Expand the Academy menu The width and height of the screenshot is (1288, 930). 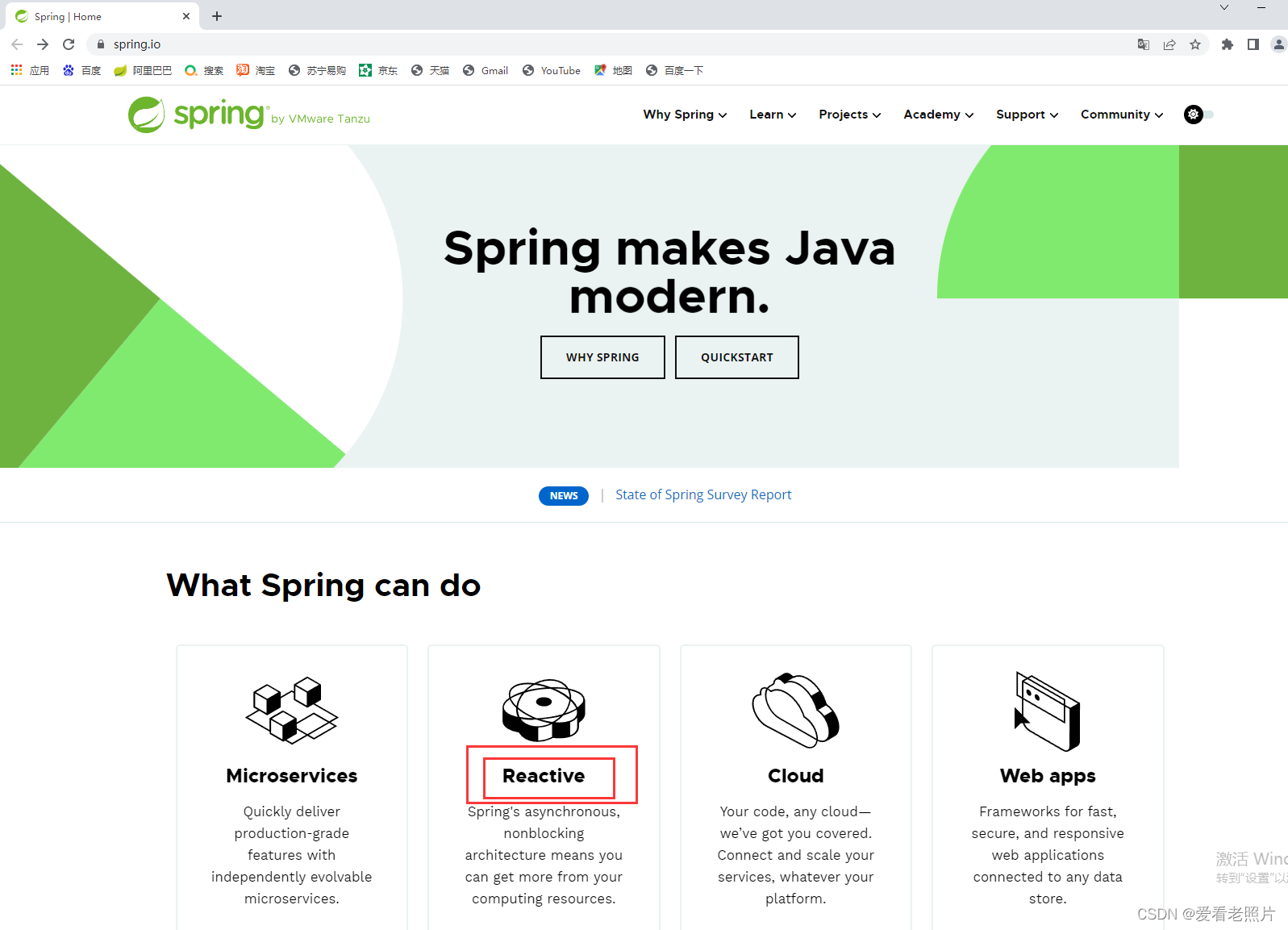938,115
